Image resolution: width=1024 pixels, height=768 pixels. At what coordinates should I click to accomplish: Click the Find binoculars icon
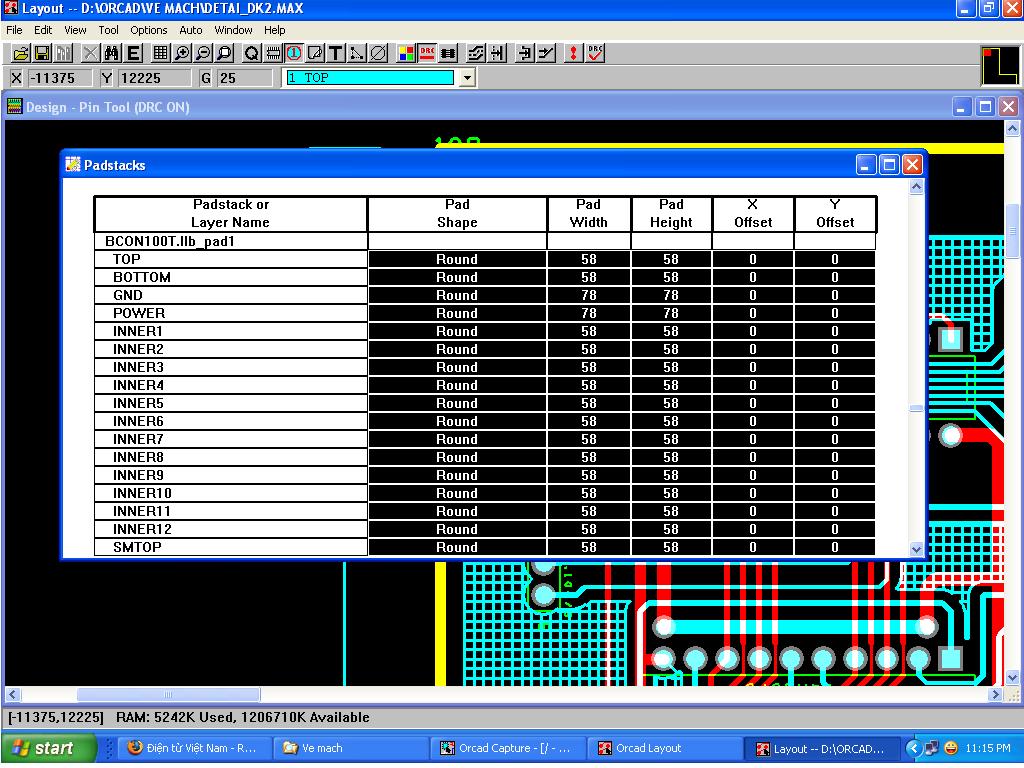[112, 54]
